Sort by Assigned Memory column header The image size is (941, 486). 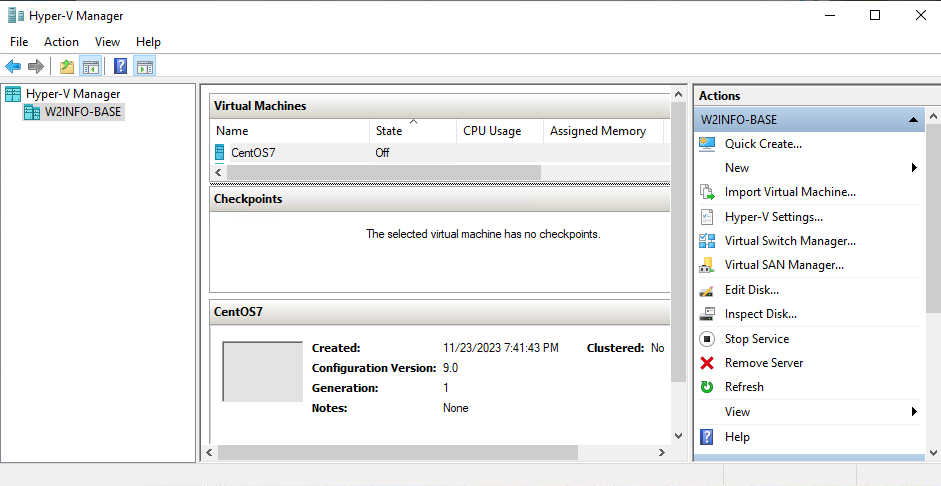coord(603,131)
